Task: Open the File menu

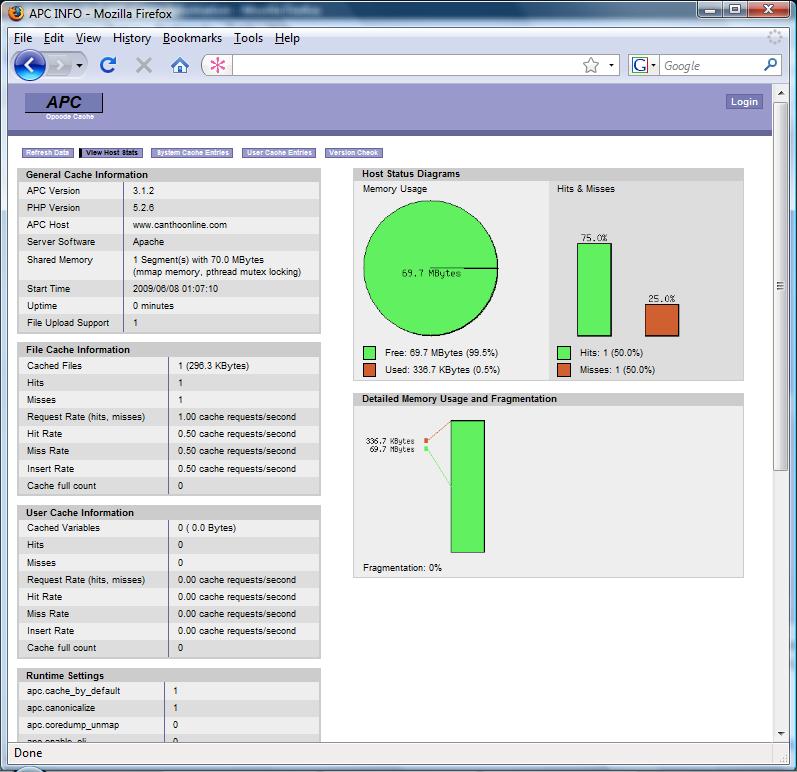Action: coord(23,38)
